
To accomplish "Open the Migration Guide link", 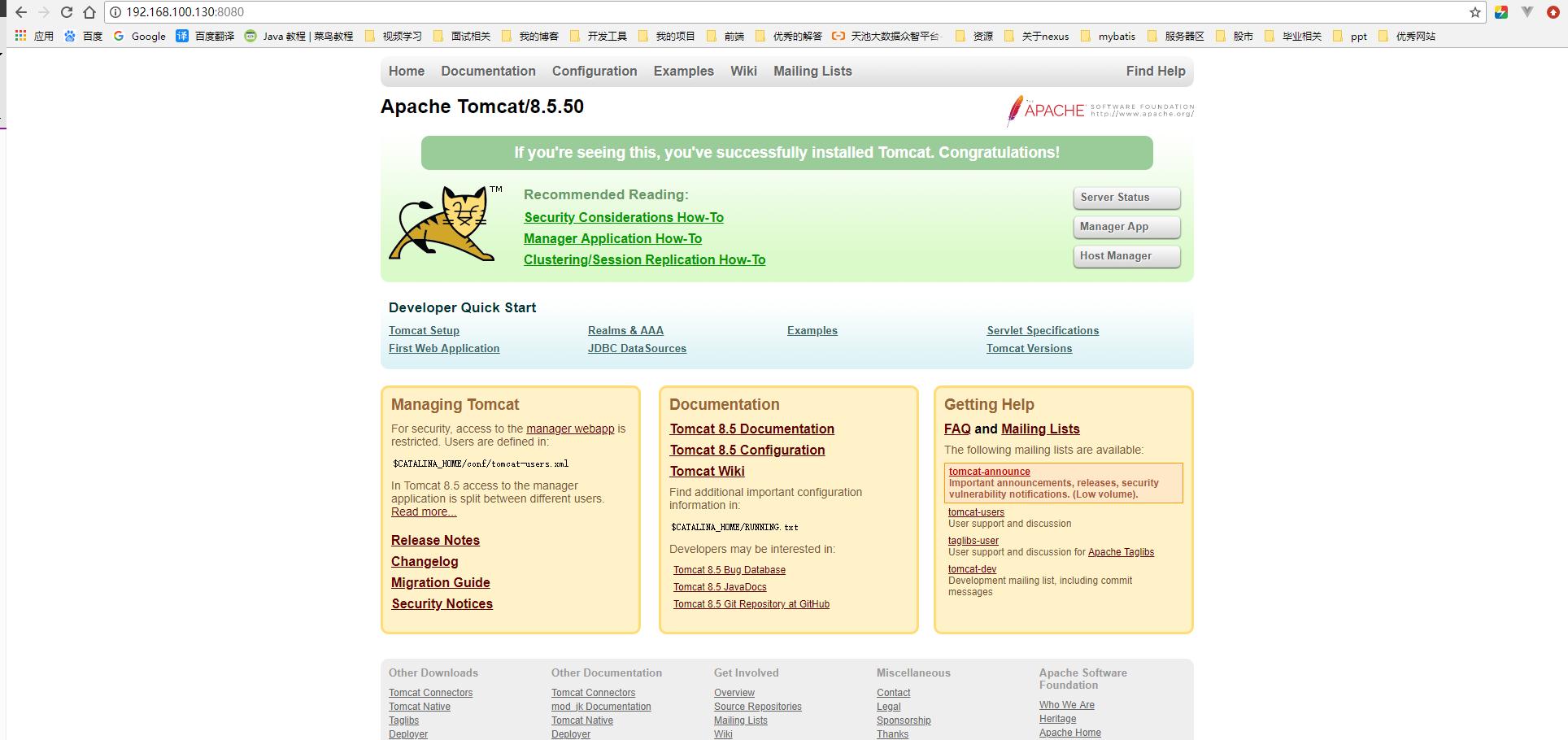I will click(440, 582).
